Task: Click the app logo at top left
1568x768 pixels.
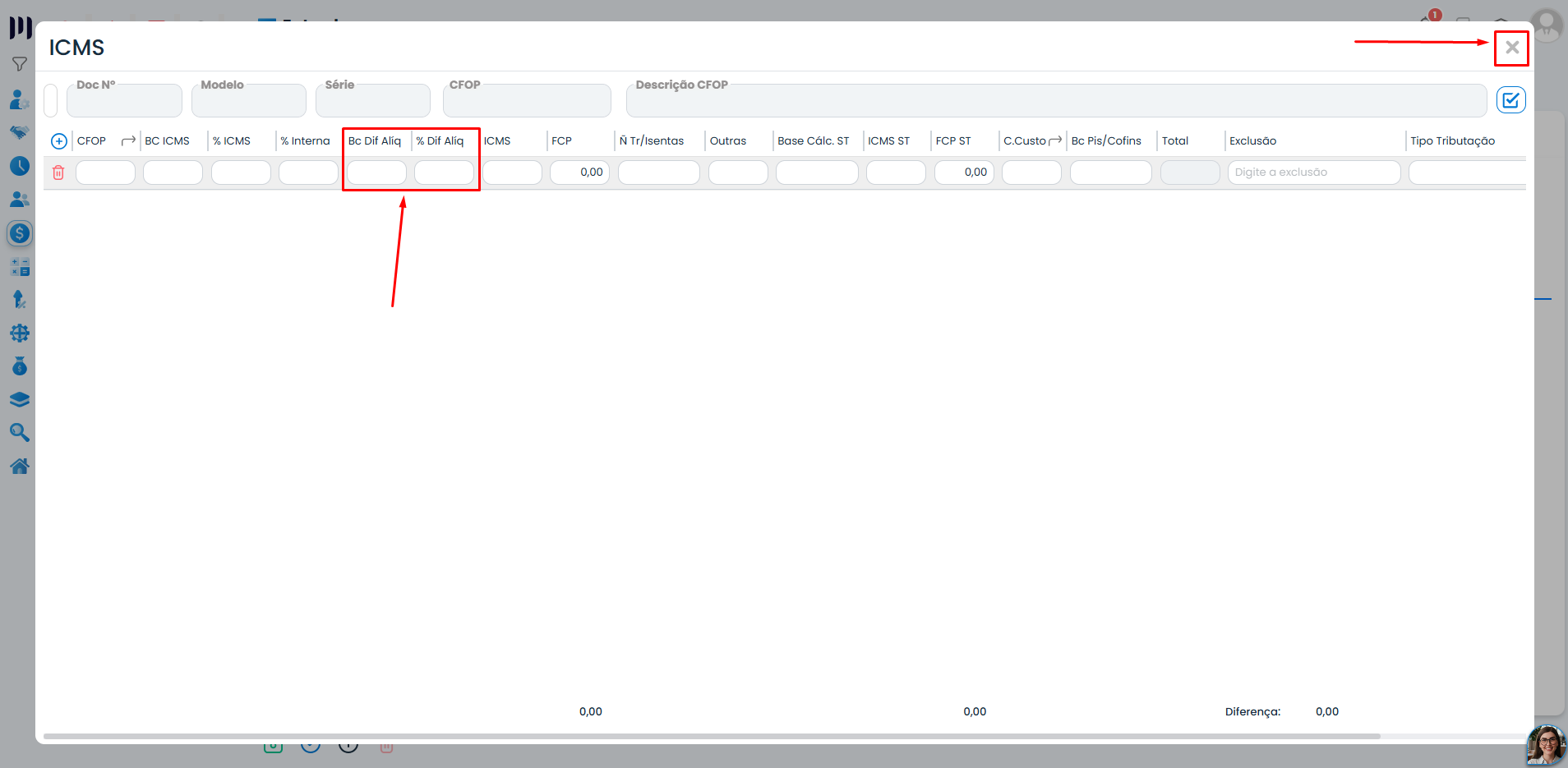Action: click(x=21, y=27)
